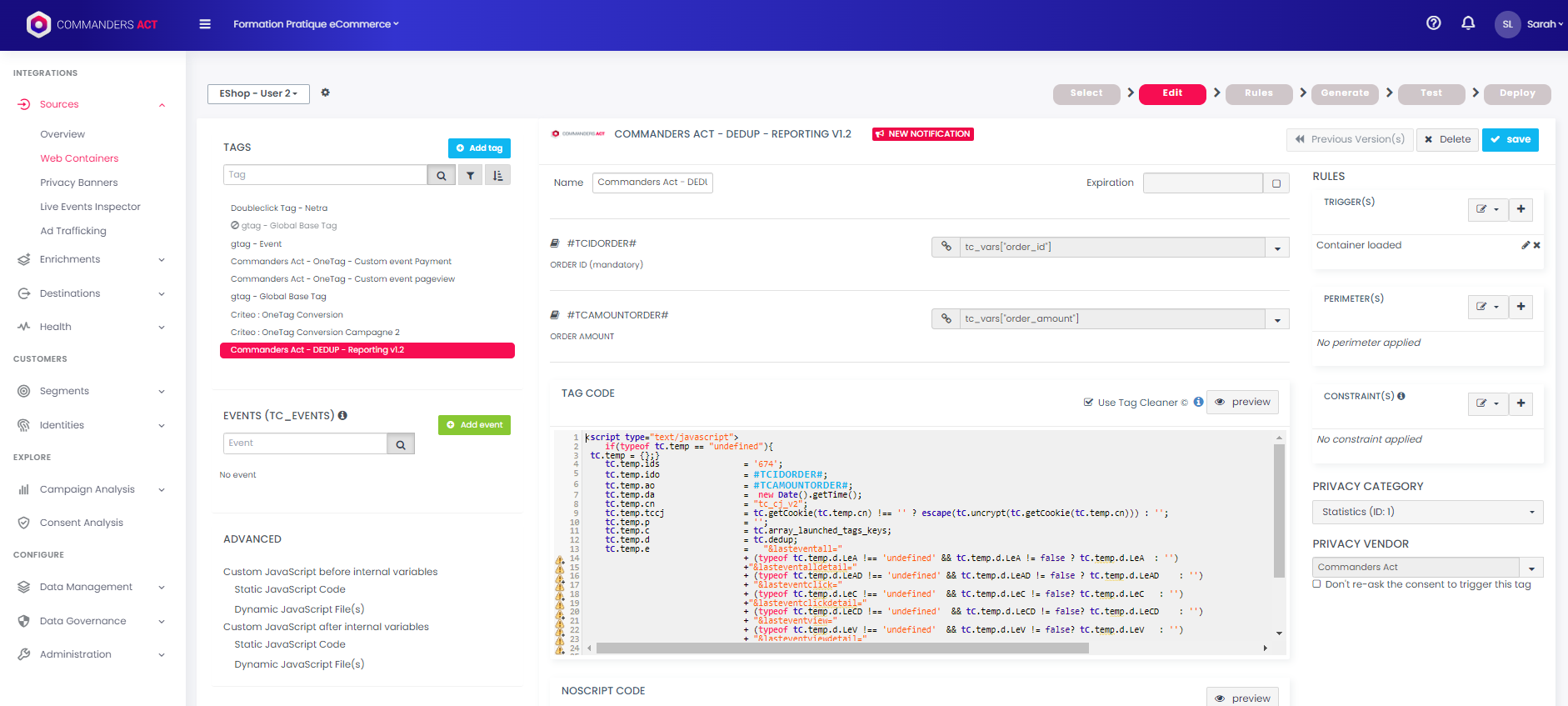1568x706 pixels.
Task: Open the notifications bell
Action: click(x=1468, y=23)
